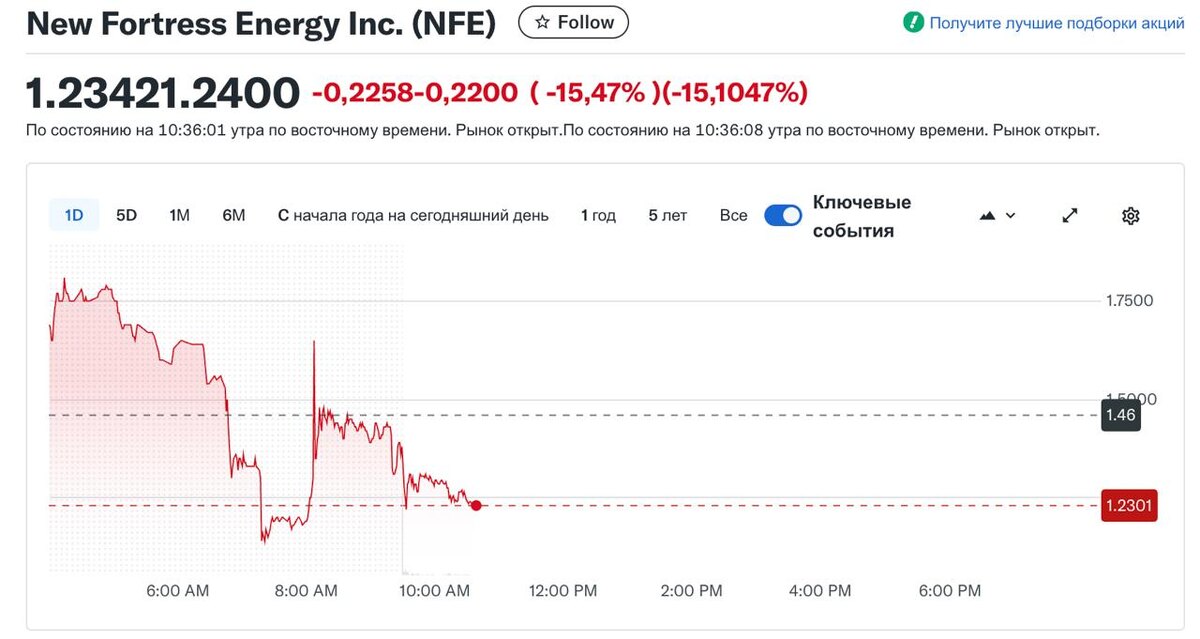Switch chart to 1 год range
Image resolution: width=1200 pixels, height=639 pixels.
[x=598, y=215]
